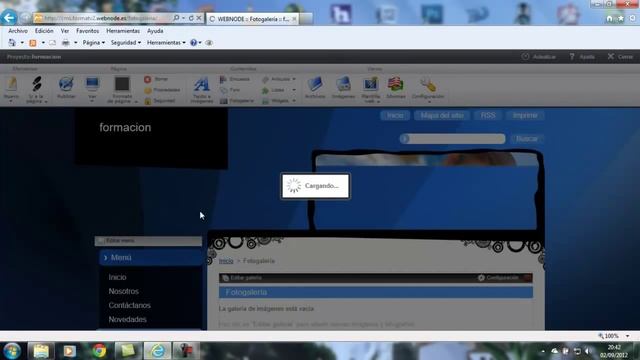The image size is (640, 360).
Task: Open Novedades in the site menu
Action: pos(127,319)
